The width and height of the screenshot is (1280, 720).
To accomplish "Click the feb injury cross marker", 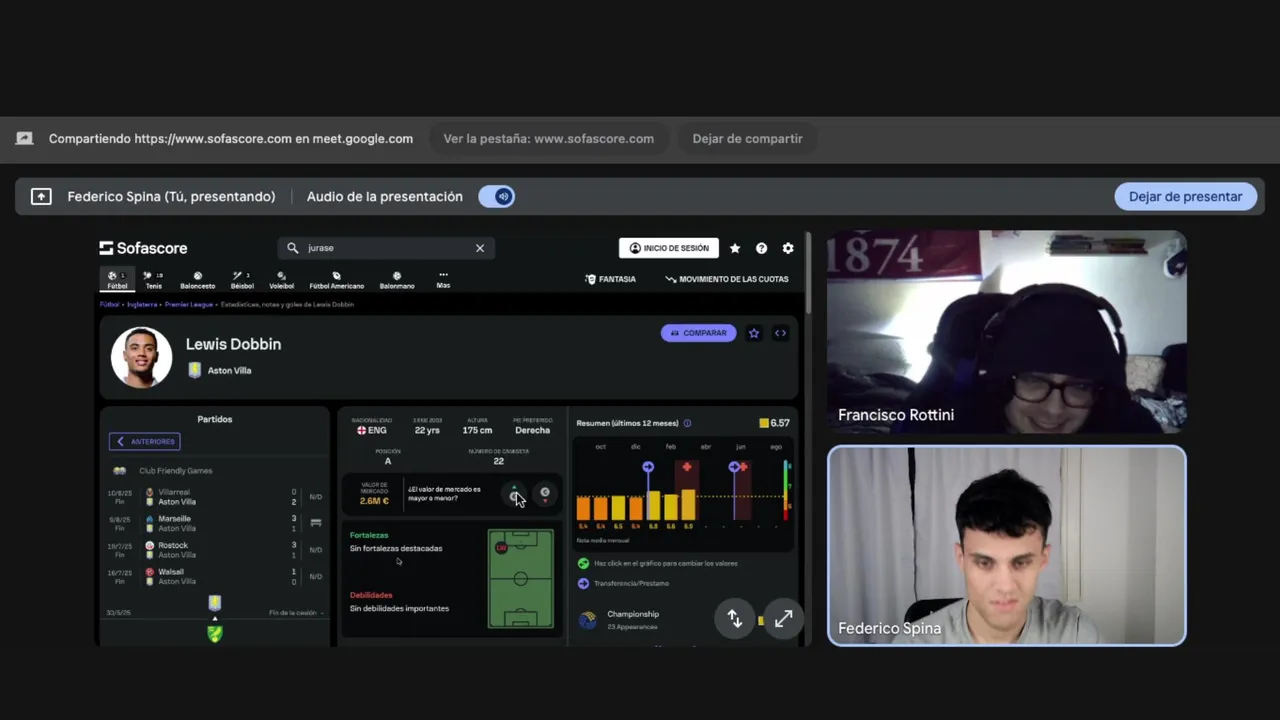I will tap(686, 467).
